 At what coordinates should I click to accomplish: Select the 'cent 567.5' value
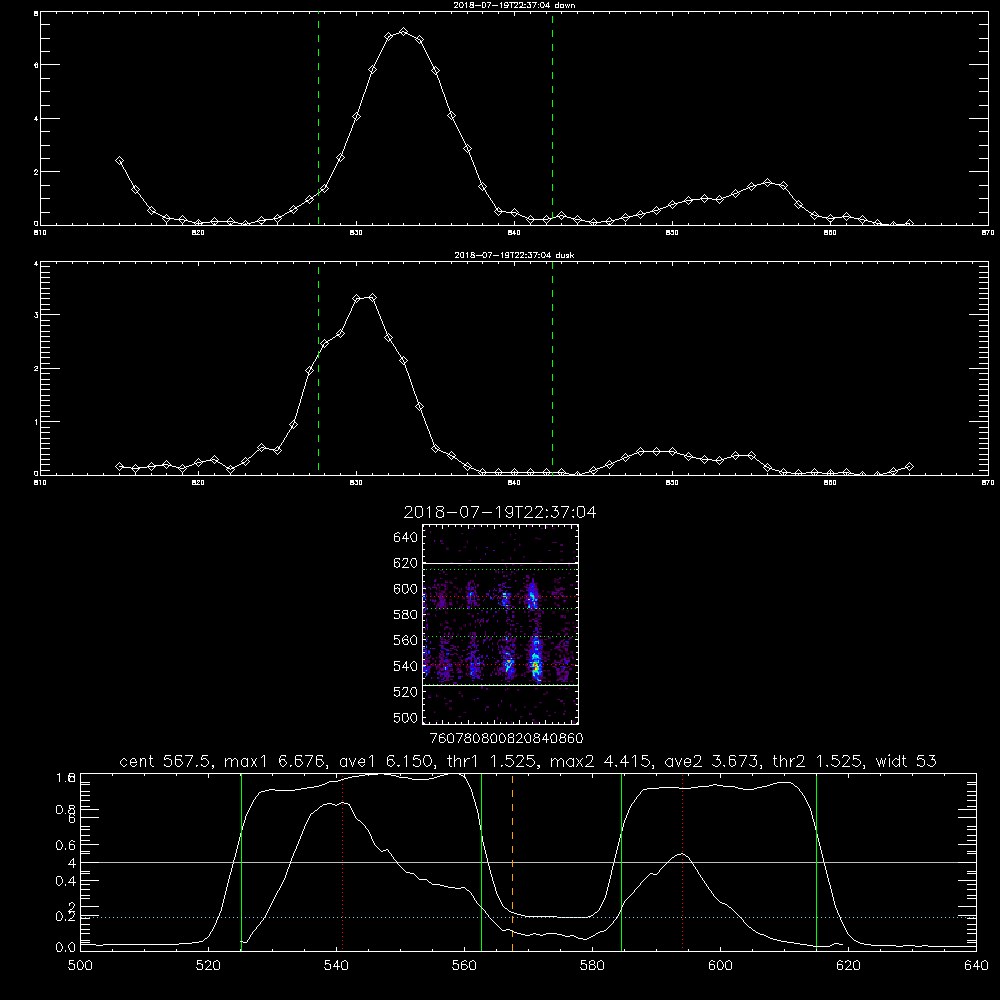pos(166,761)
